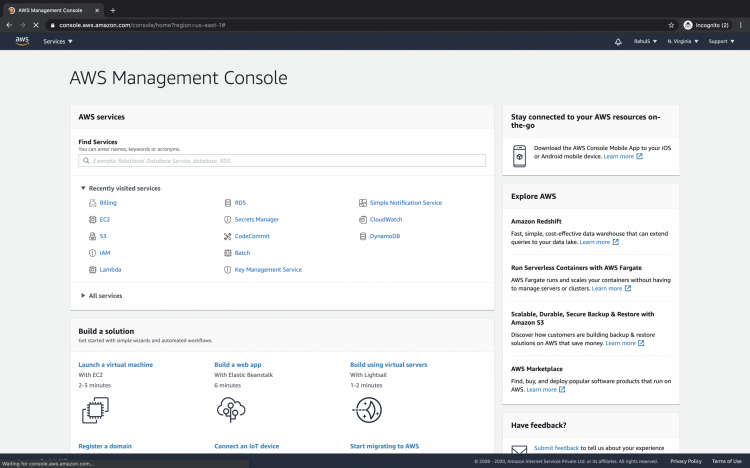The height and width of the screenshot is (468, 750).
Task: Click Start migrating to AWS link
Action: tap(385, 446)
